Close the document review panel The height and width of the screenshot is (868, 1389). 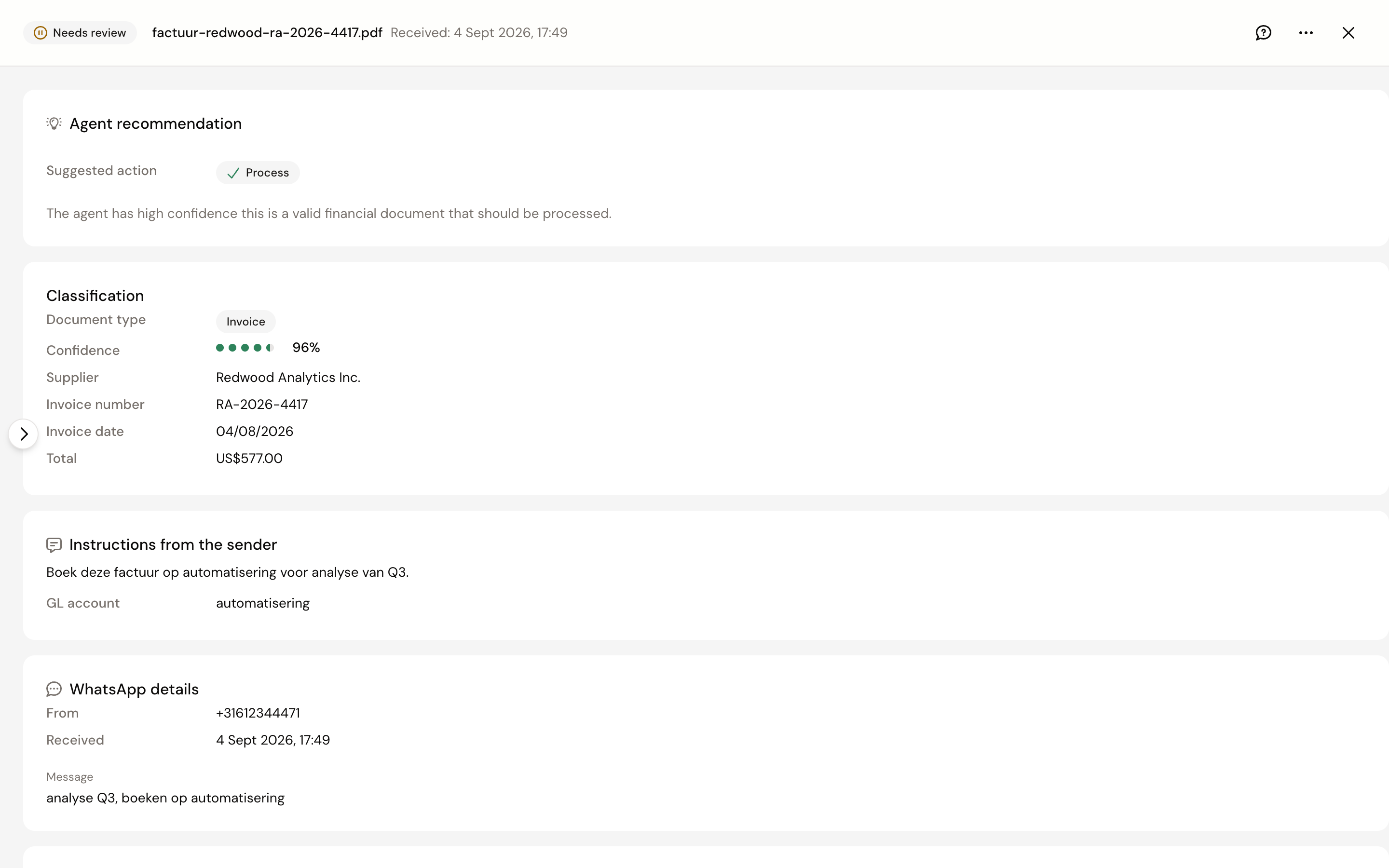1348,33
